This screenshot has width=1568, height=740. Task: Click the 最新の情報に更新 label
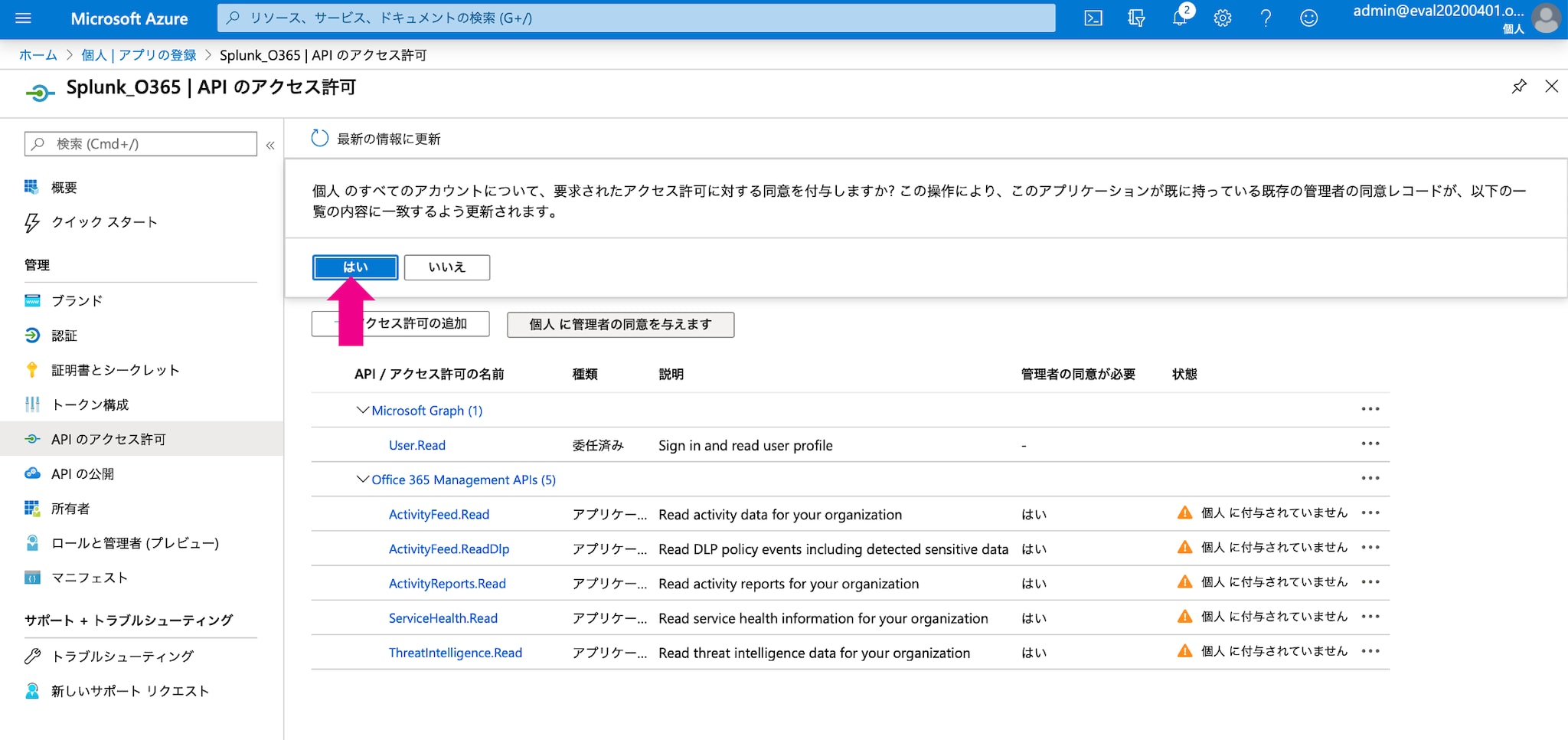389,139
